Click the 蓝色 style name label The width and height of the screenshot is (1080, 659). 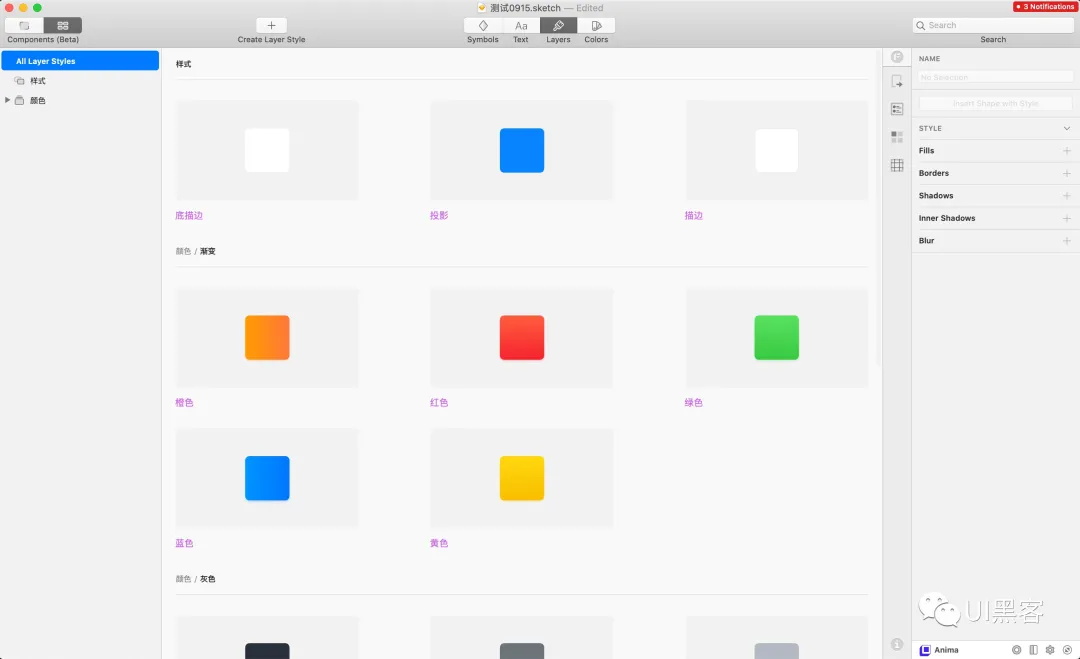[x=185, y=543]
